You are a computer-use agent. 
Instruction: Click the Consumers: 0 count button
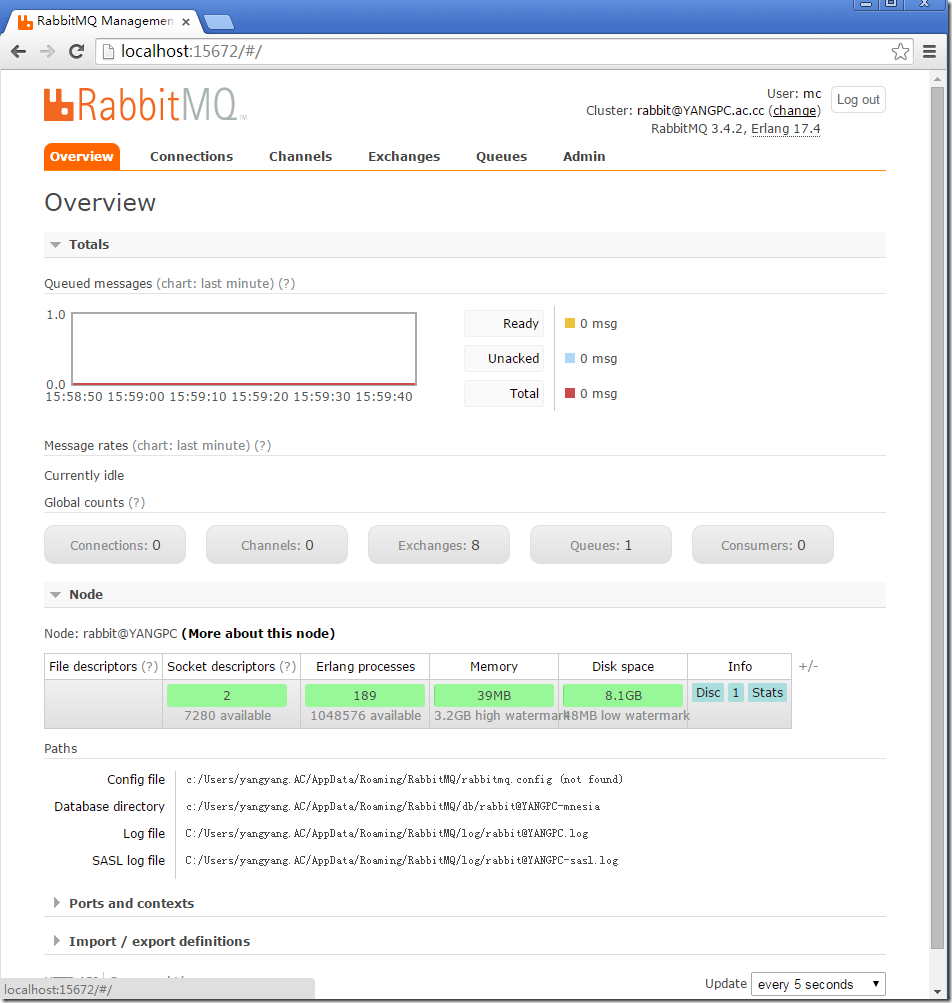[x=763, y=545]
